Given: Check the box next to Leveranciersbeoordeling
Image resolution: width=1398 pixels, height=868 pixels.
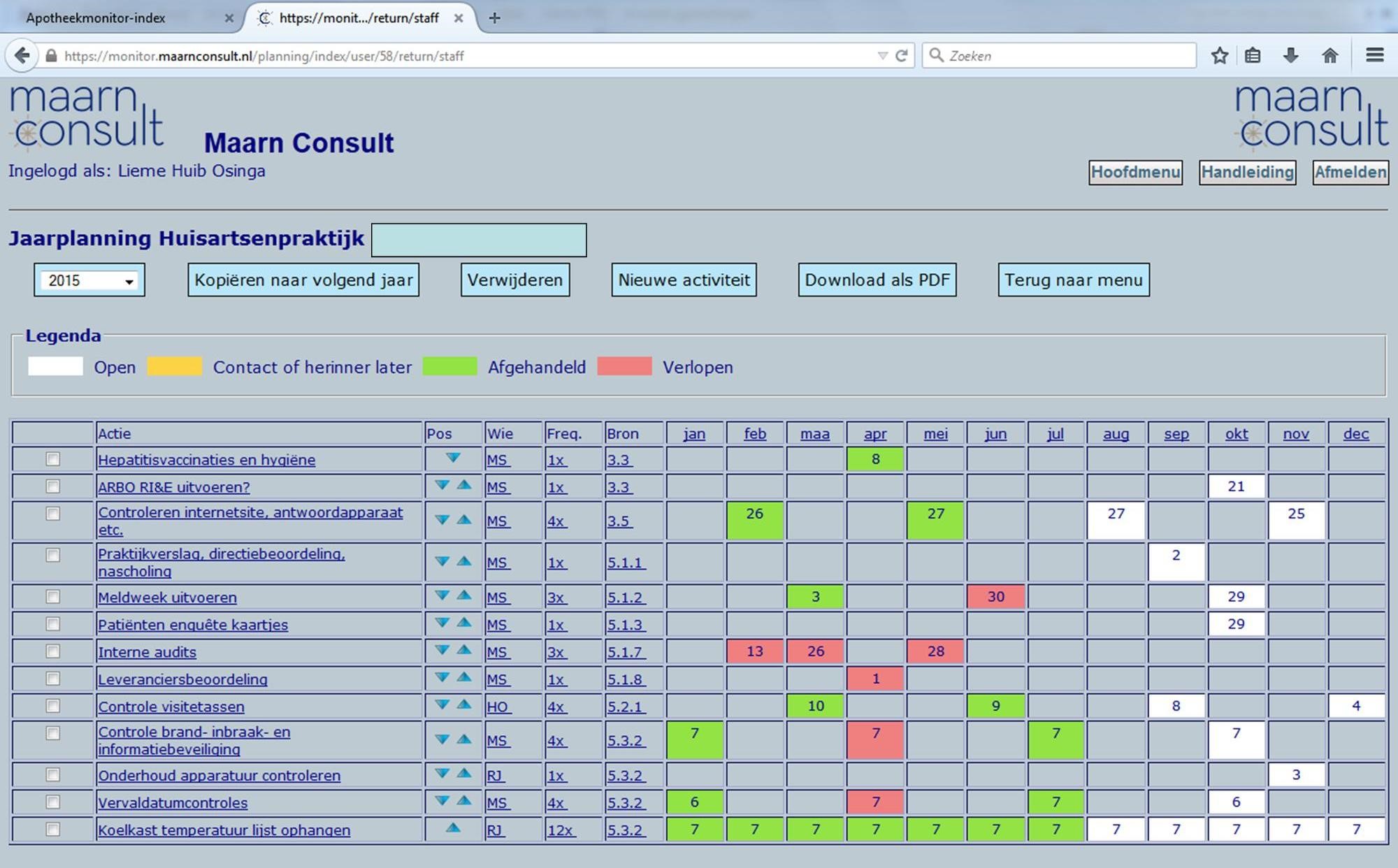Looking at the screenshot, I should coord(52,678).
